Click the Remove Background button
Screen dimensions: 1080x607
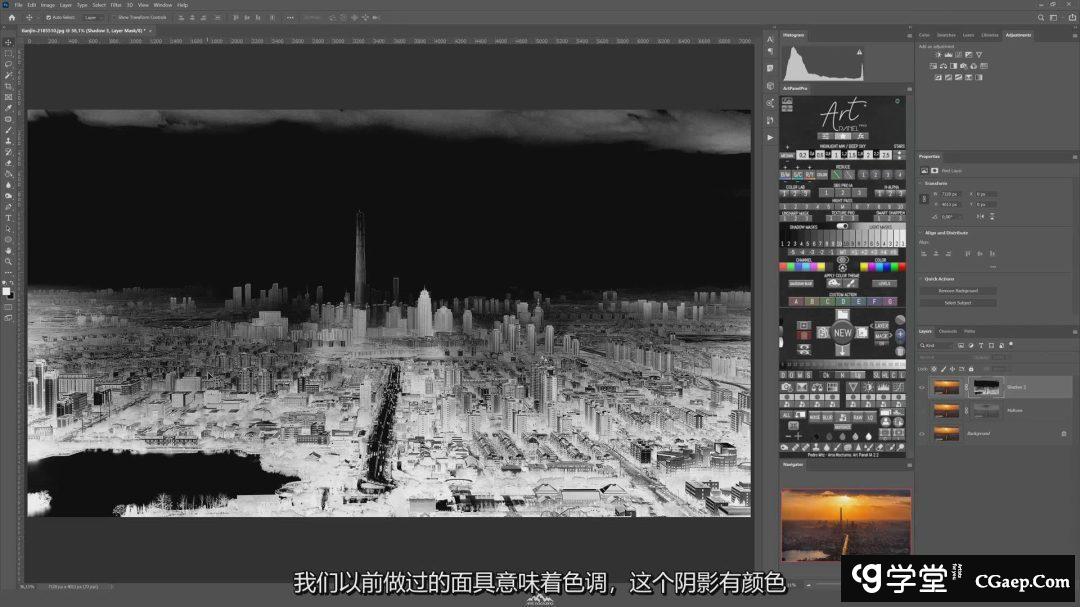(x=958, y=291)
